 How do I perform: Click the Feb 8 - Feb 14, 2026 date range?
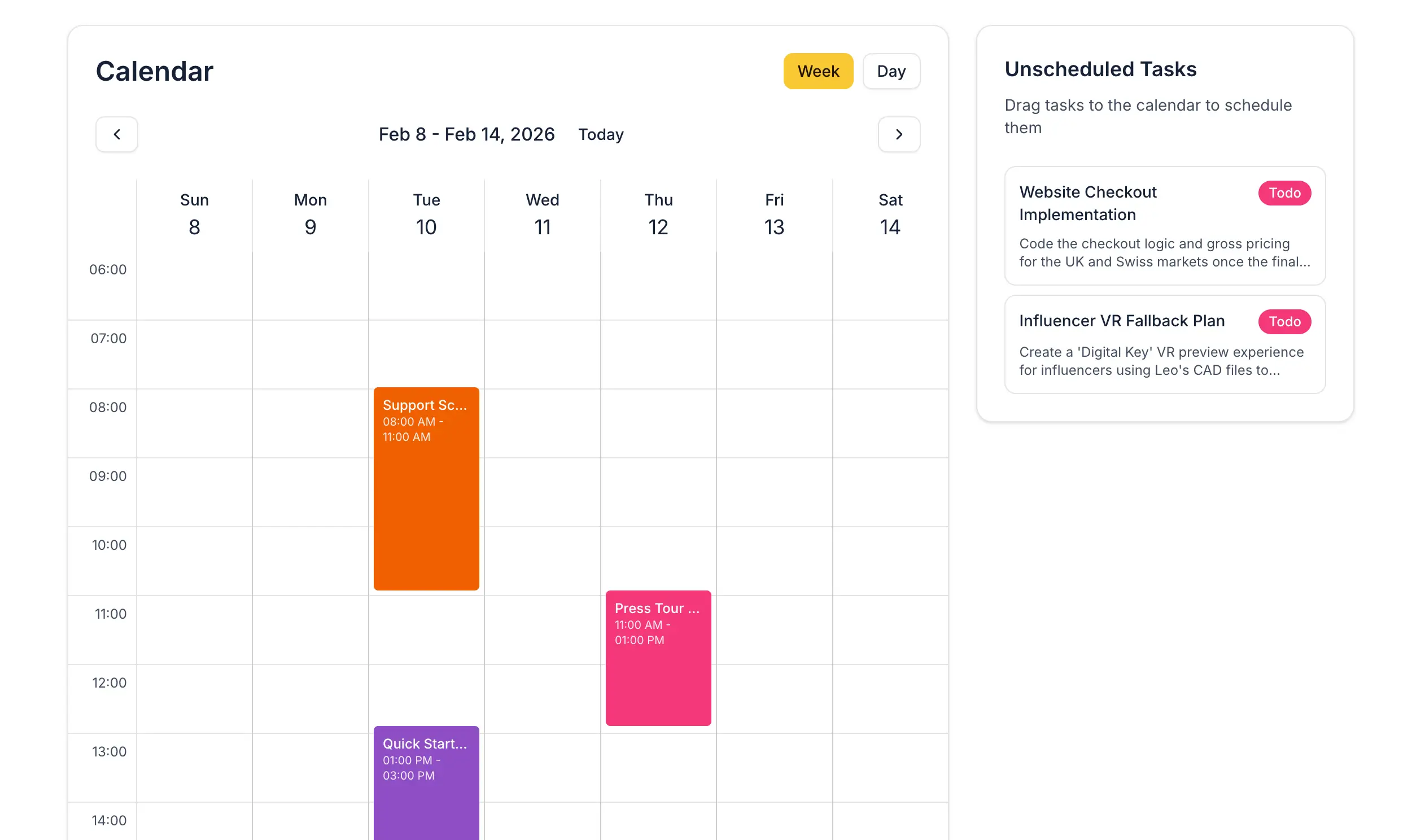[466, 134]
